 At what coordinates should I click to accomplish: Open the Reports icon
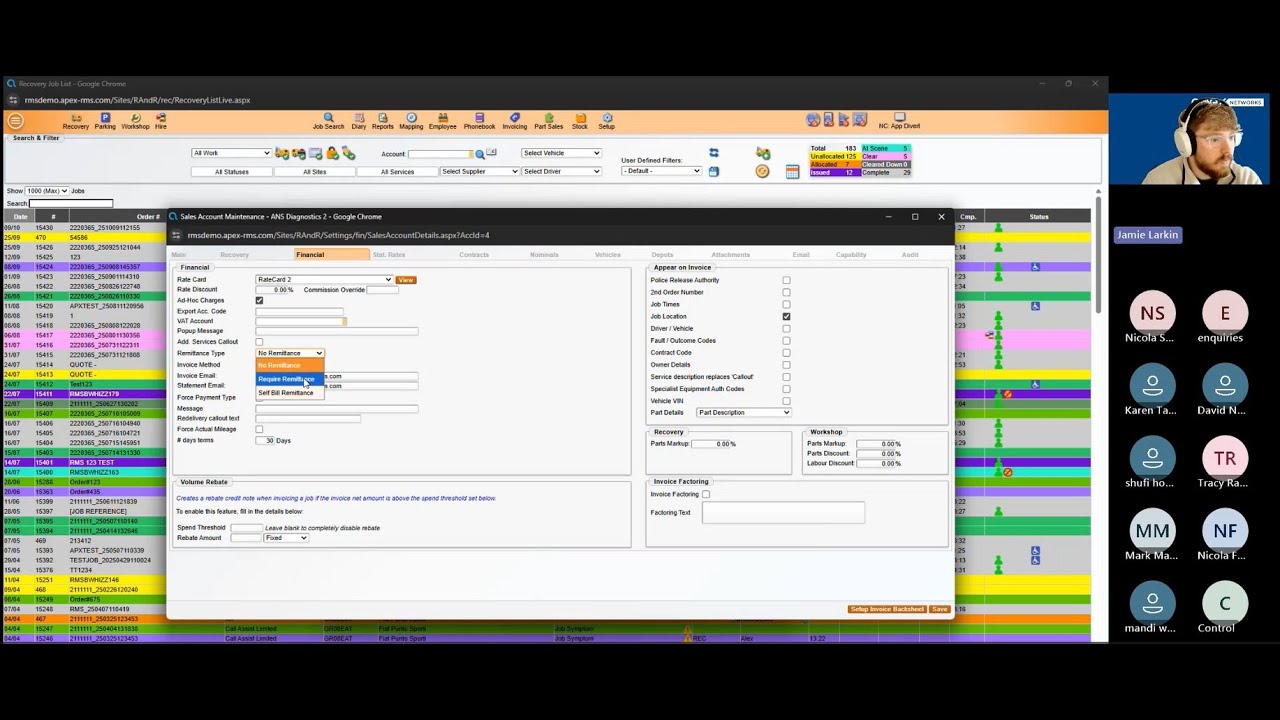click(x=383, y=121)
